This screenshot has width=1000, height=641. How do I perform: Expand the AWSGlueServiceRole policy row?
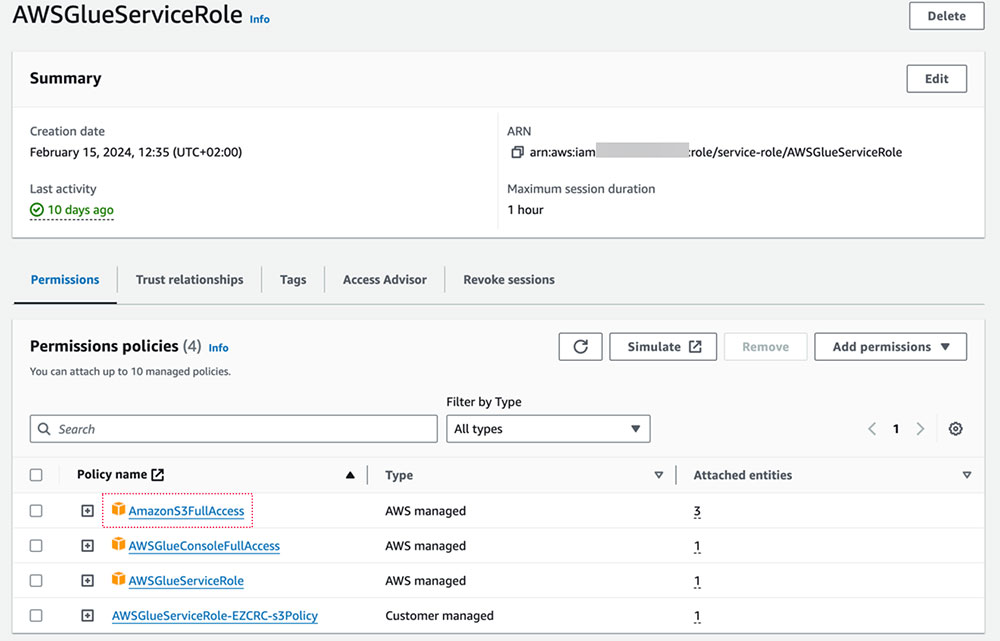87,580
